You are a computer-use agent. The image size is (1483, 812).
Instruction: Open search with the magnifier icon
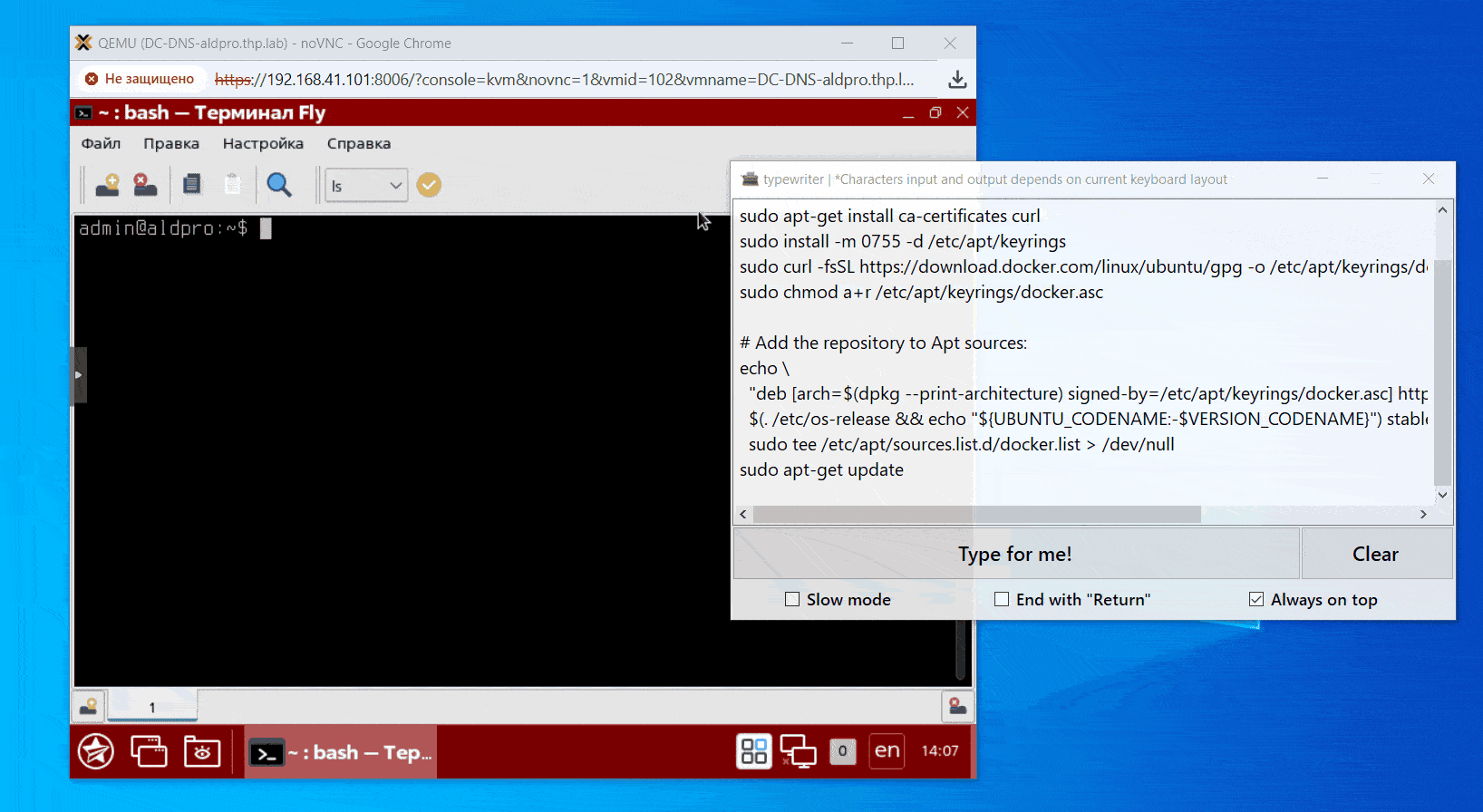279,185
